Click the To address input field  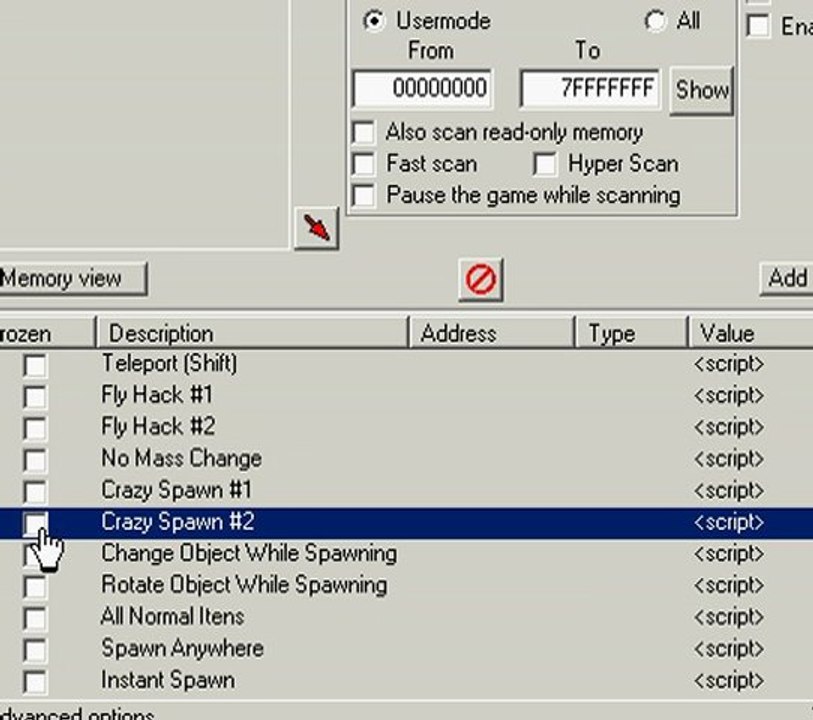(x=590, y=88)
